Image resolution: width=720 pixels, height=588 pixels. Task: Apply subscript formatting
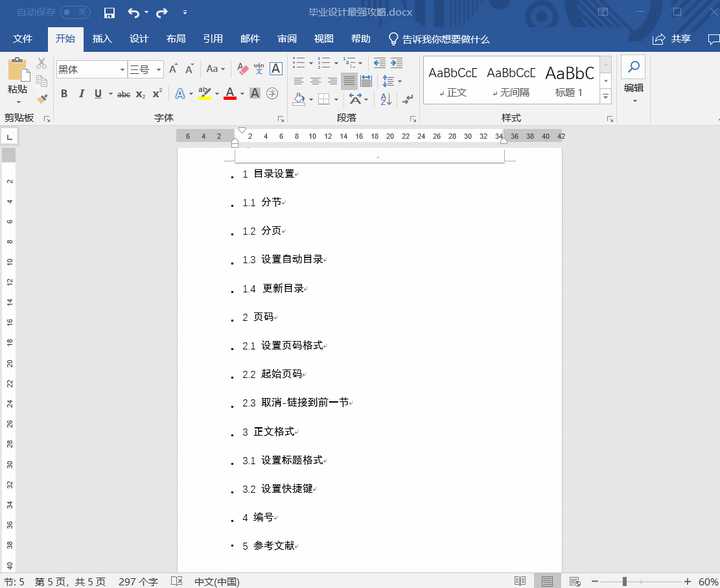(x=141, y=94)
